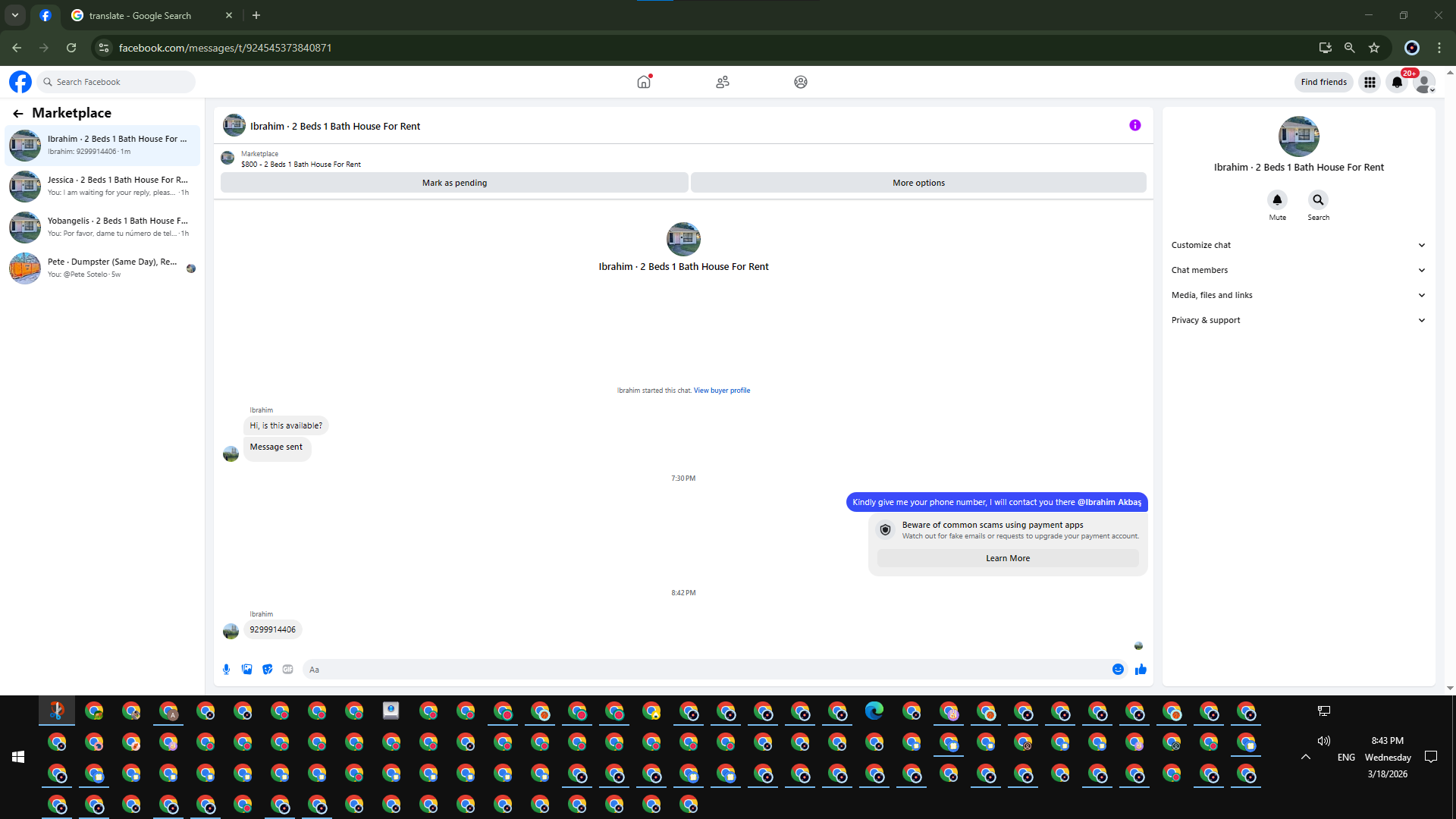Open the GIF picker icon
The height and width of the screenshot is (819, 1456).
click(x=287, y=670)
